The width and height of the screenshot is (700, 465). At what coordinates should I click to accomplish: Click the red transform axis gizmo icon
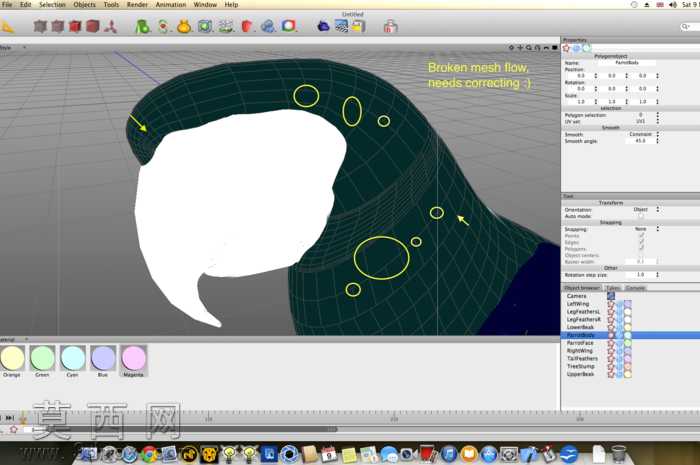(111, 26)
